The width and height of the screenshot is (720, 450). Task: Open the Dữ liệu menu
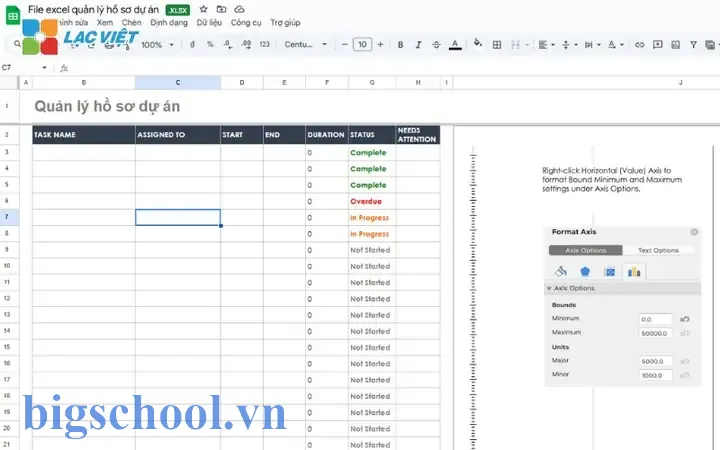(209, 22)
